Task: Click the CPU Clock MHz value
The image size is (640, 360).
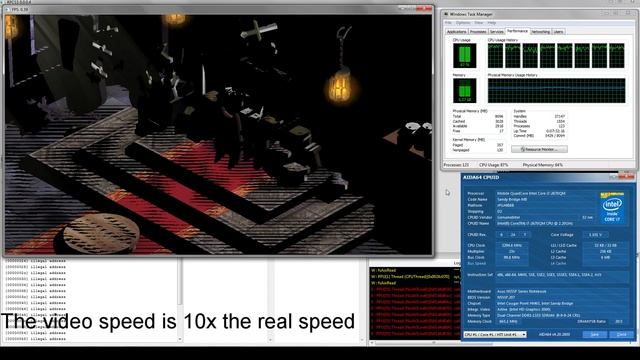Action: (x=512, y=245)
